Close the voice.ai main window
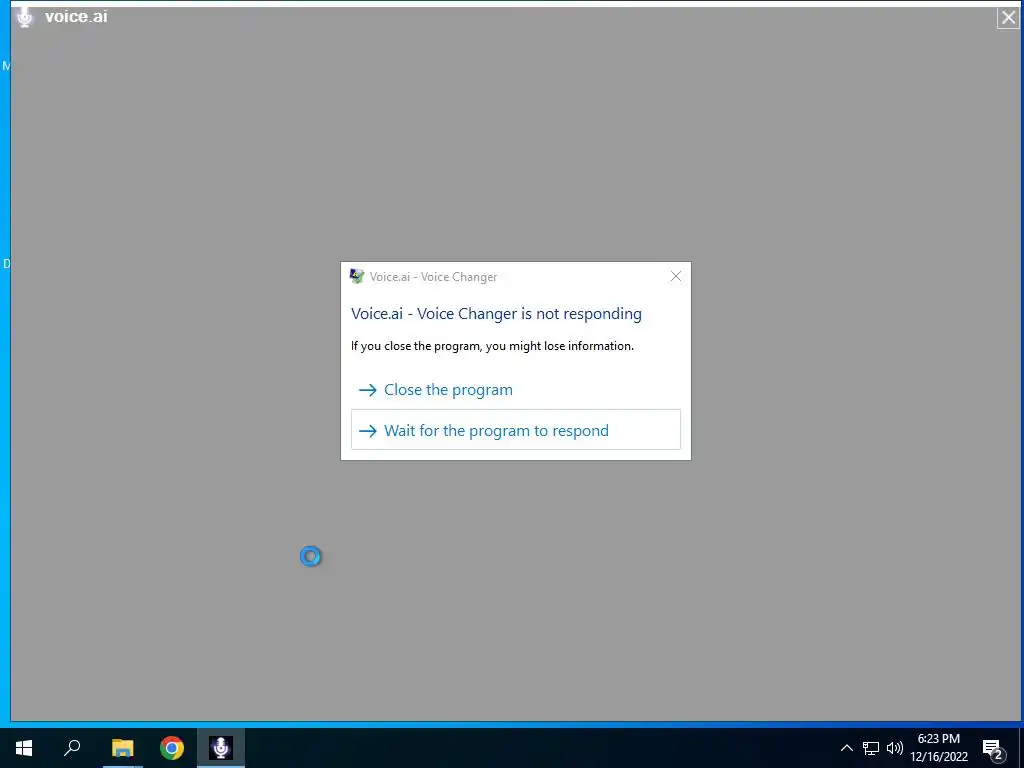The width and height of the screenshot is (1024, 768). (1008, 18)
